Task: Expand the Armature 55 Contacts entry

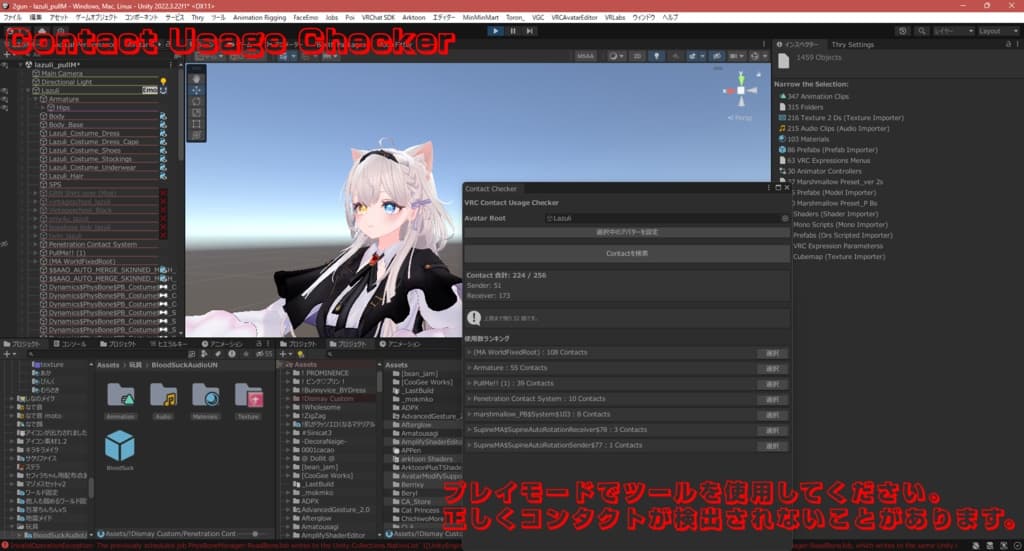Action: pyautogui.click(x=468, y=368)
